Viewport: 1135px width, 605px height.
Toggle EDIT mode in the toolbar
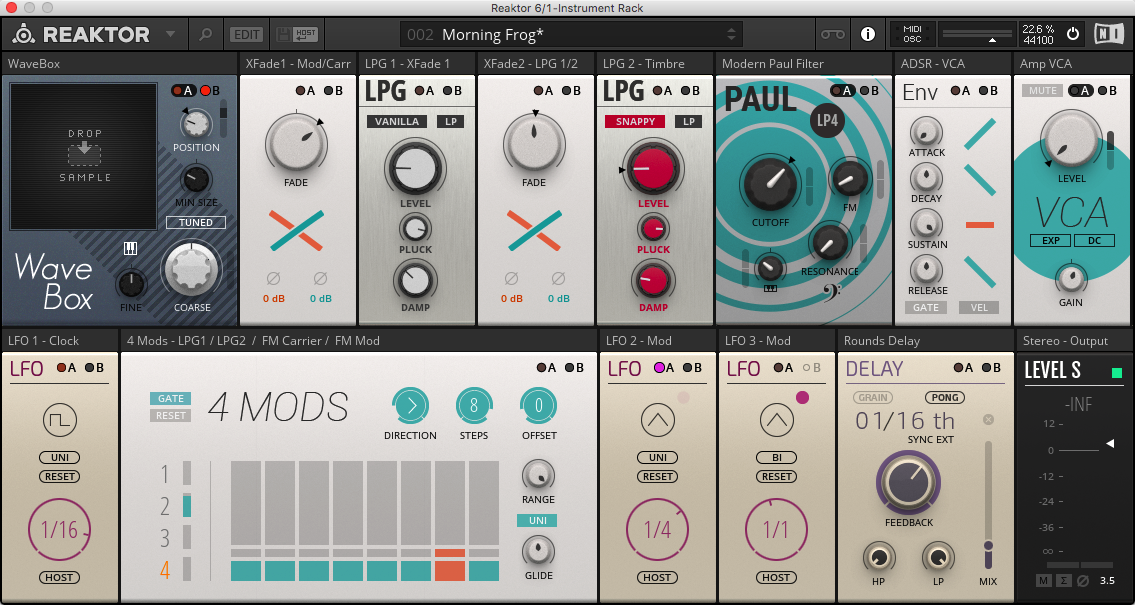pos(246,34)
